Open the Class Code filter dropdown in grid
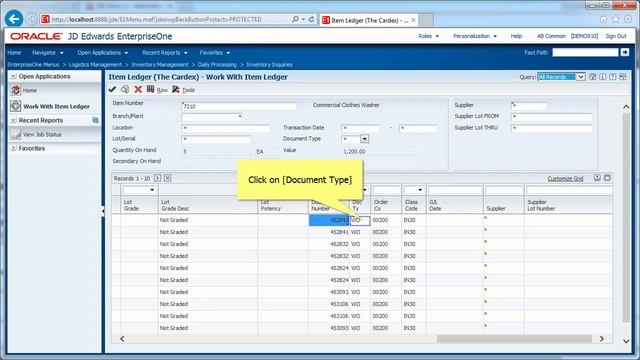640x360 pixels. pyautogui.click(x=420, y=190)
